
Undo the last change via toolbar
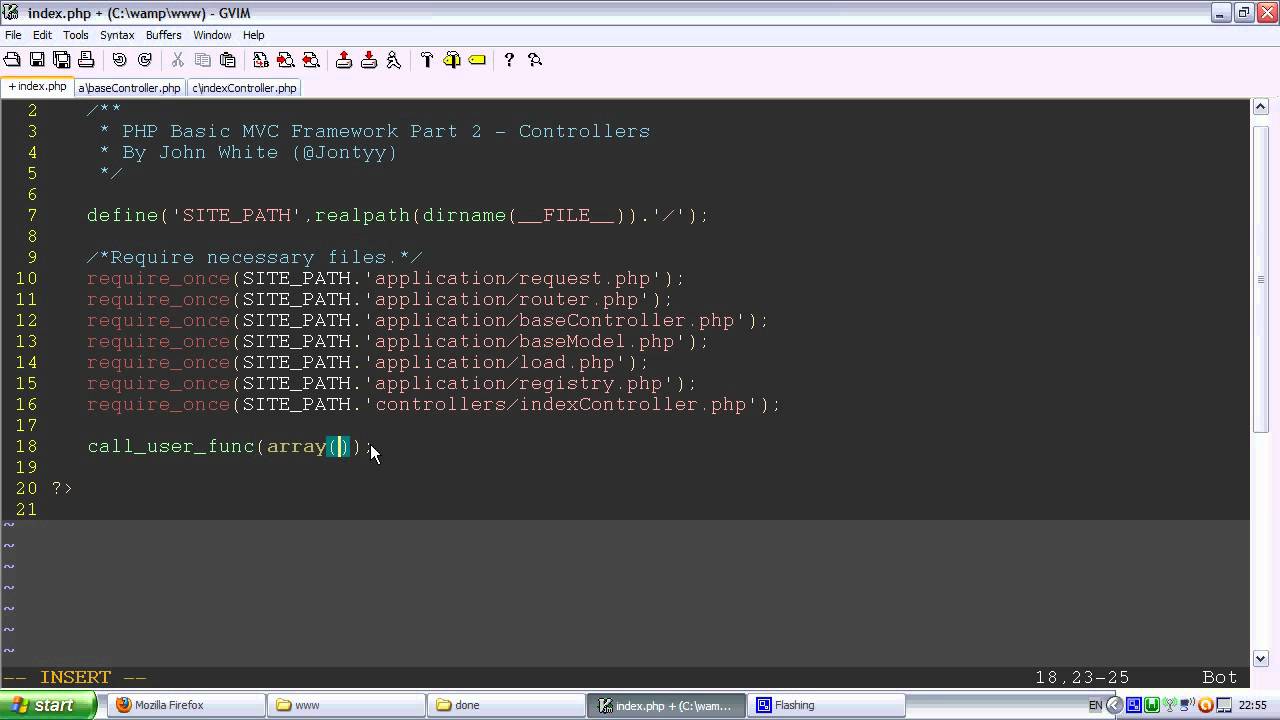coord(120,60)
